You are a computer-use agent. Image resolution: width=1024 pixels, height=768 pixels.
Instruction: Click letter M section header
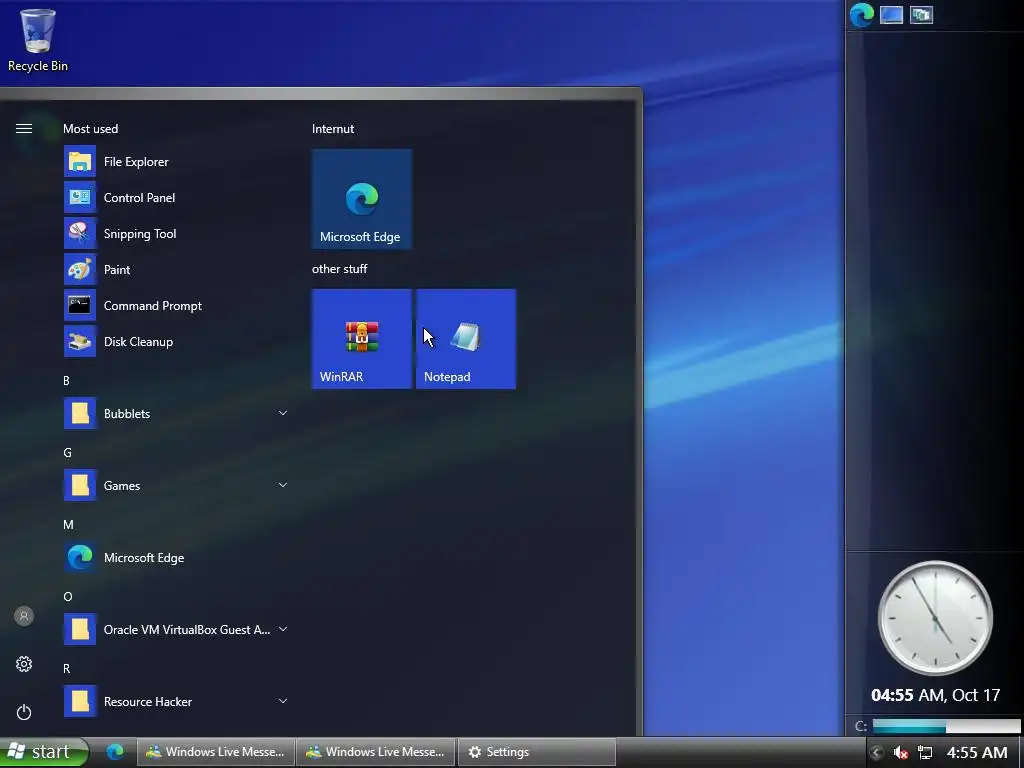coord(68,524)
